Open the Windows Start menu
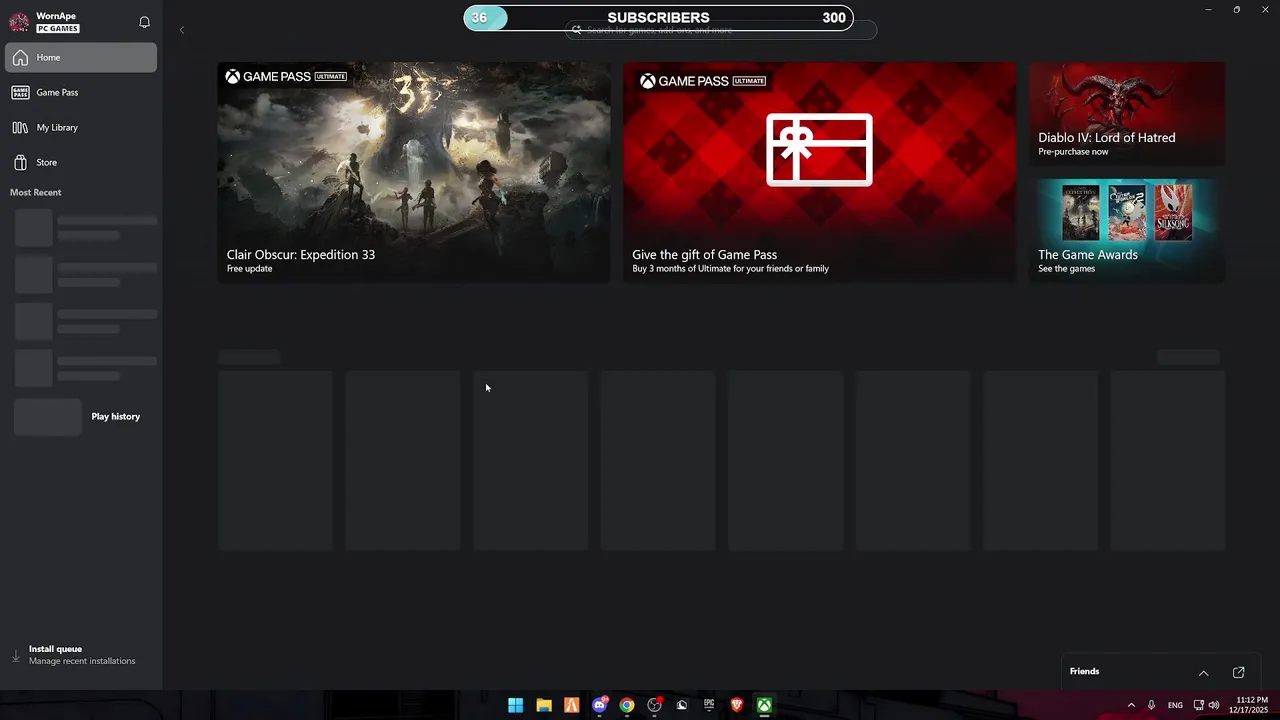The width and height of the screenshot is (1280, 720). [515, 705]
